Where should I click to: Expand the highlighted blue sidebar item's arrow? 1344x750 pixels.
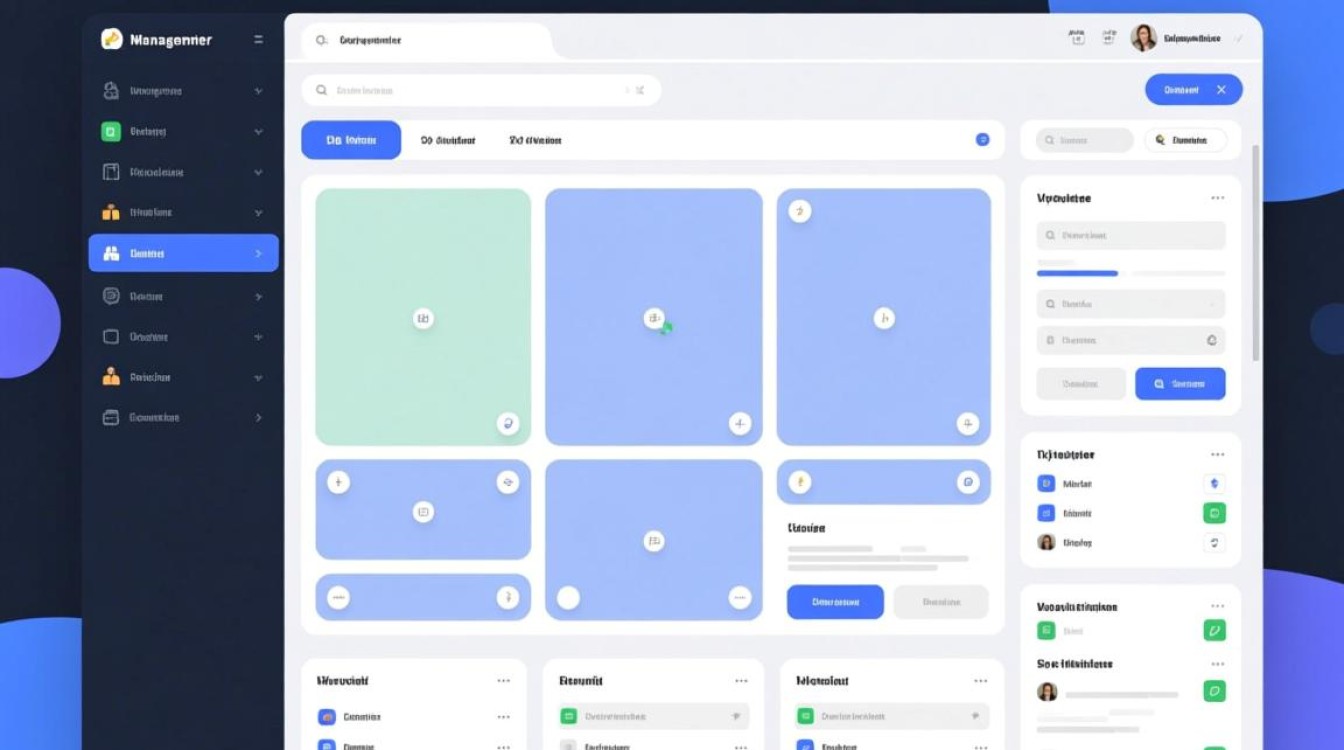click(x=258, y=254)
